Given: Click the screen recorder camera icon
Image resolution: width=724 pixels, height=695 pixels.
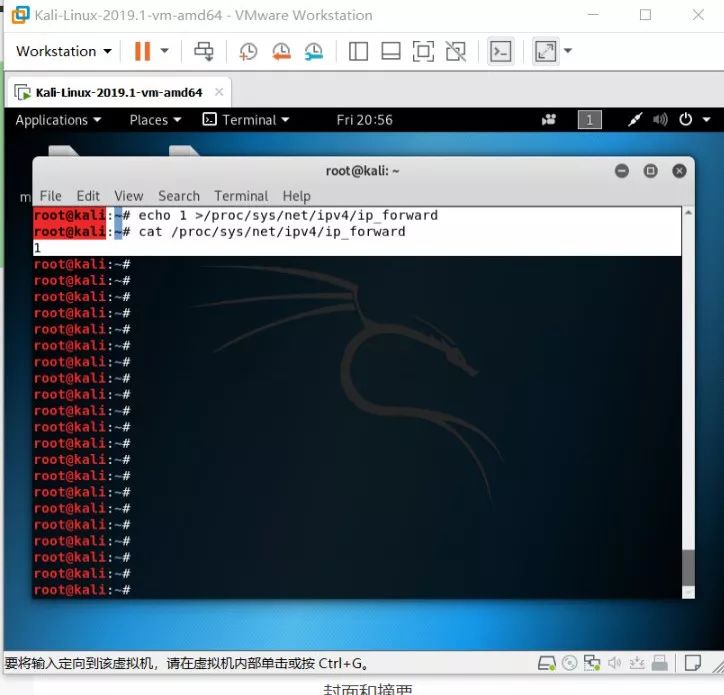Looking at the screenshot, I should point(549,120).
